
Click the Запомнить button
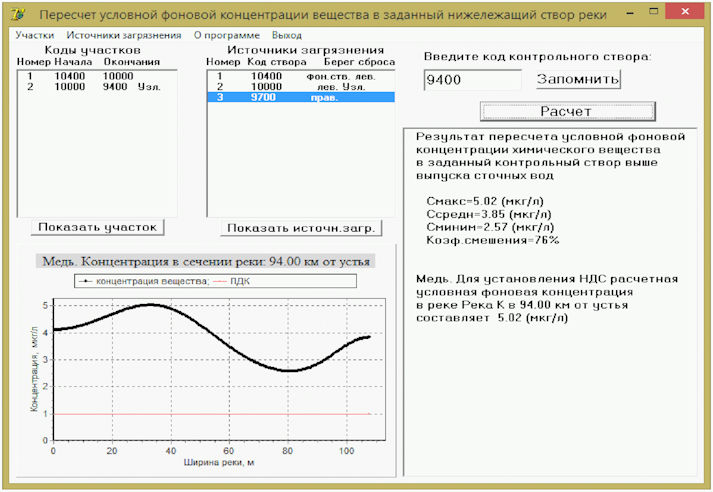point(578,79)
